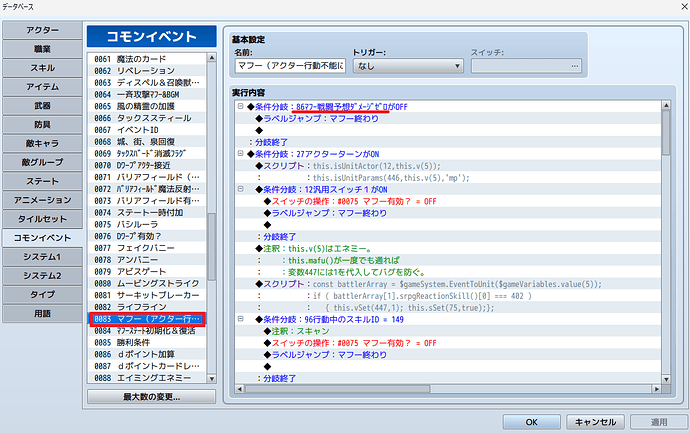Select the 敵キャラ tab

[42, 143]
